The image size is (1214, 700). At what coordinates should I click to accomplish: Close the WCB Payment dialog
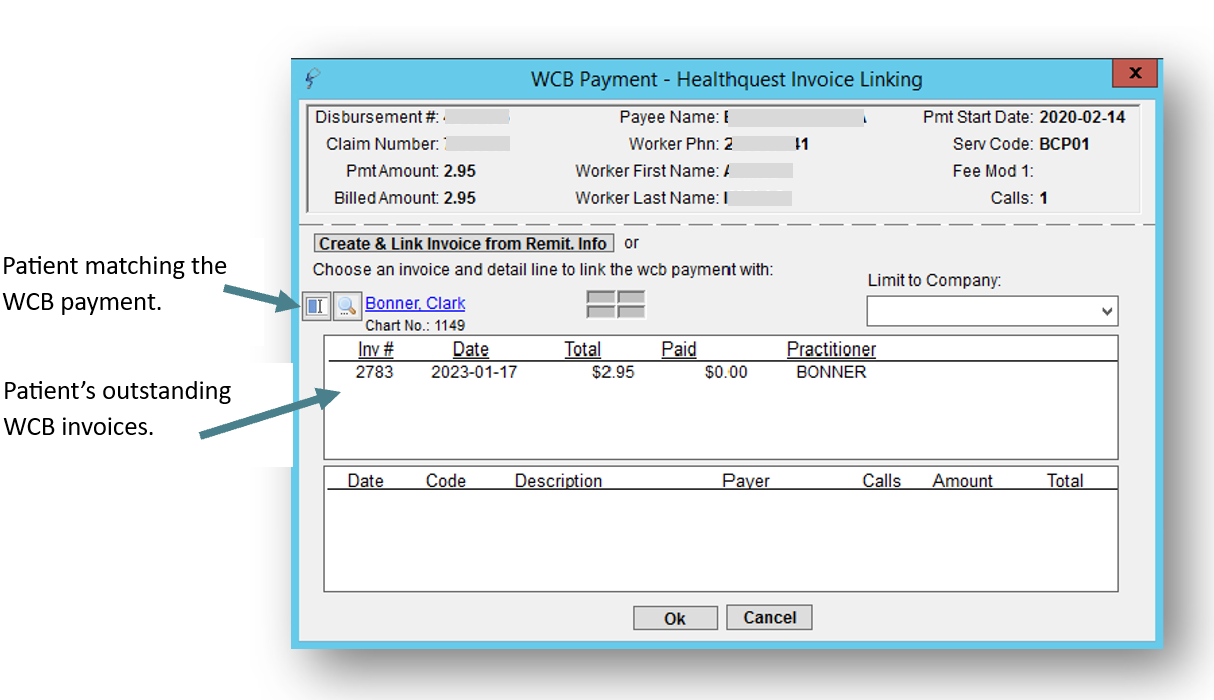[1135, 74]
